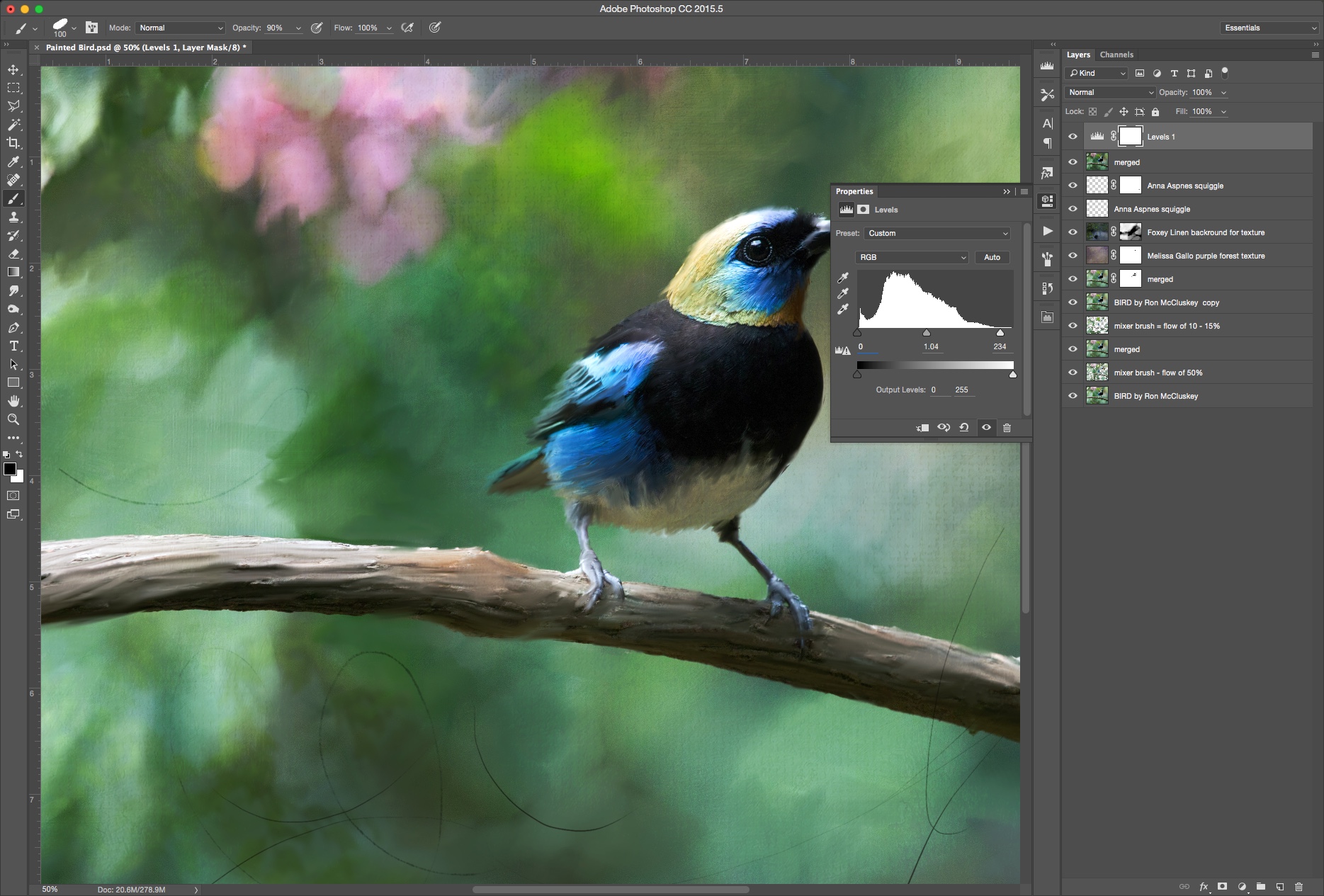Click the foreground color swatch
Screen dimensions: 1324x896
click(x=10, y=469)
